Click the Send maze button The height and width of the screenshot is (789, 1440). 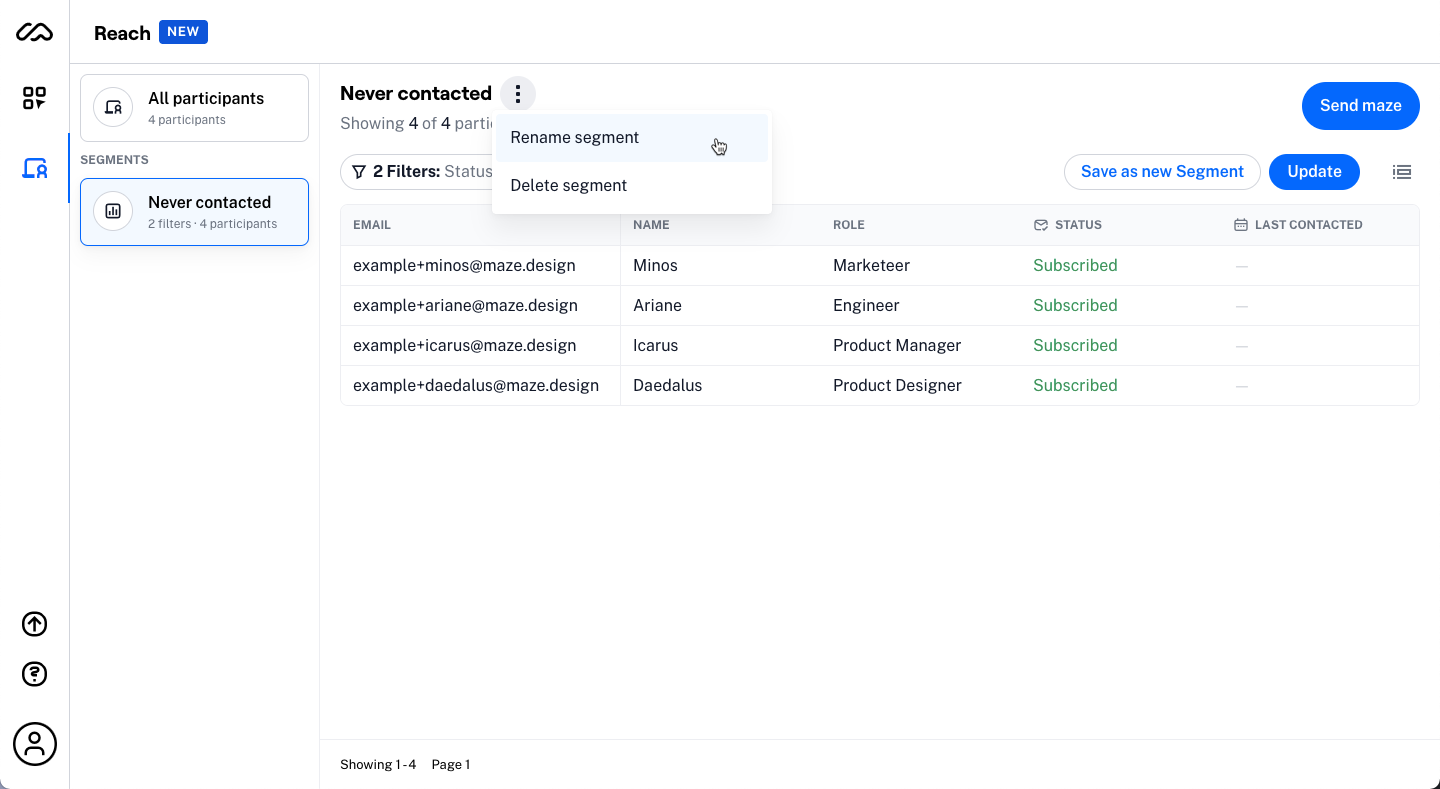(1360, 106)
